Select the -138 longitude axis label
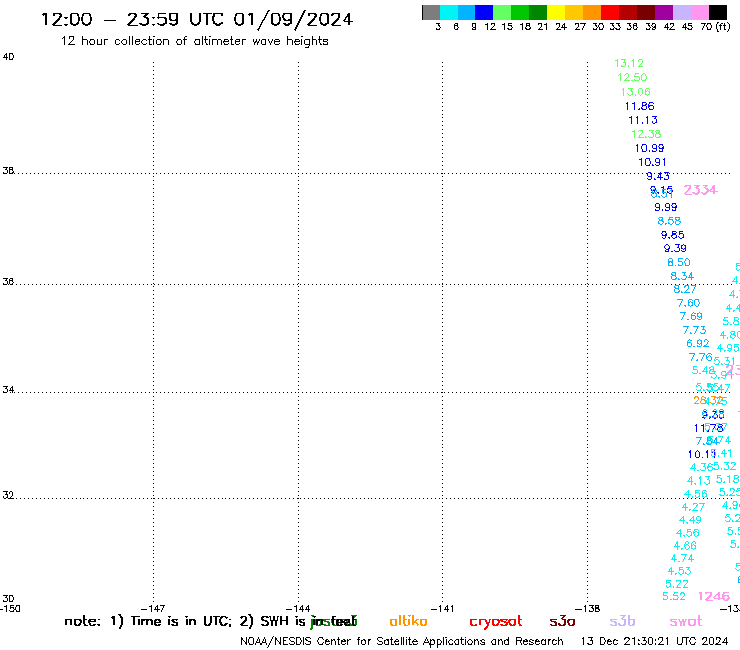 587,609
